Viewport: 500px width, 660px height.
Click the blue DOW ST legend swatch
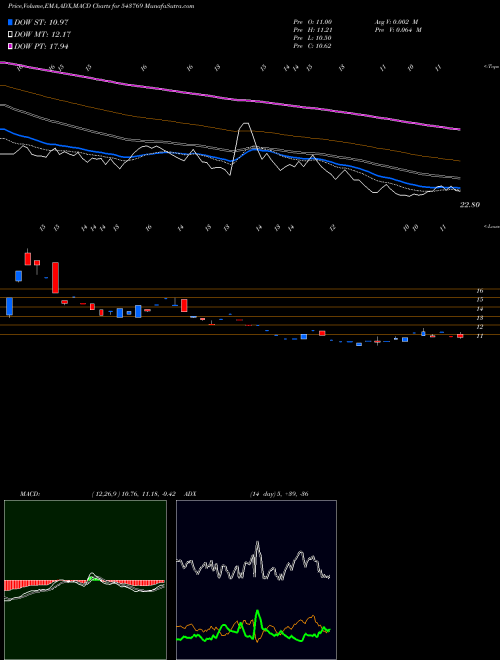pos(10,23)
